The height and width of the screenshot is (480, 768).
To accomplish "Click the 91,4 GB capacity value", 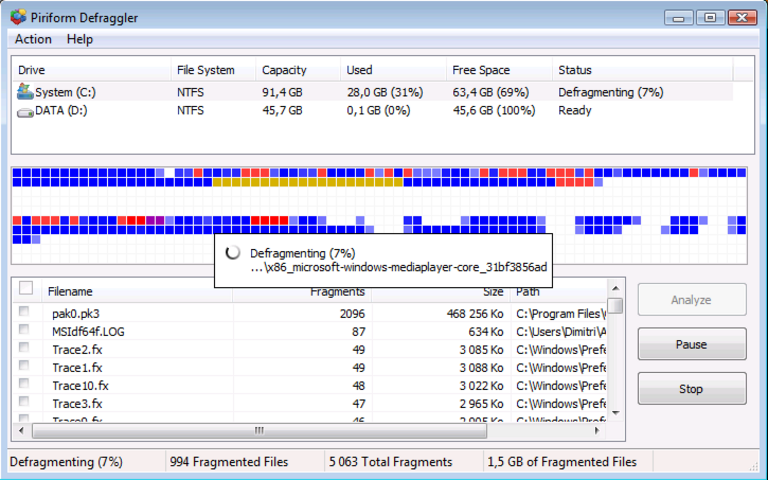I will (282, 93).
